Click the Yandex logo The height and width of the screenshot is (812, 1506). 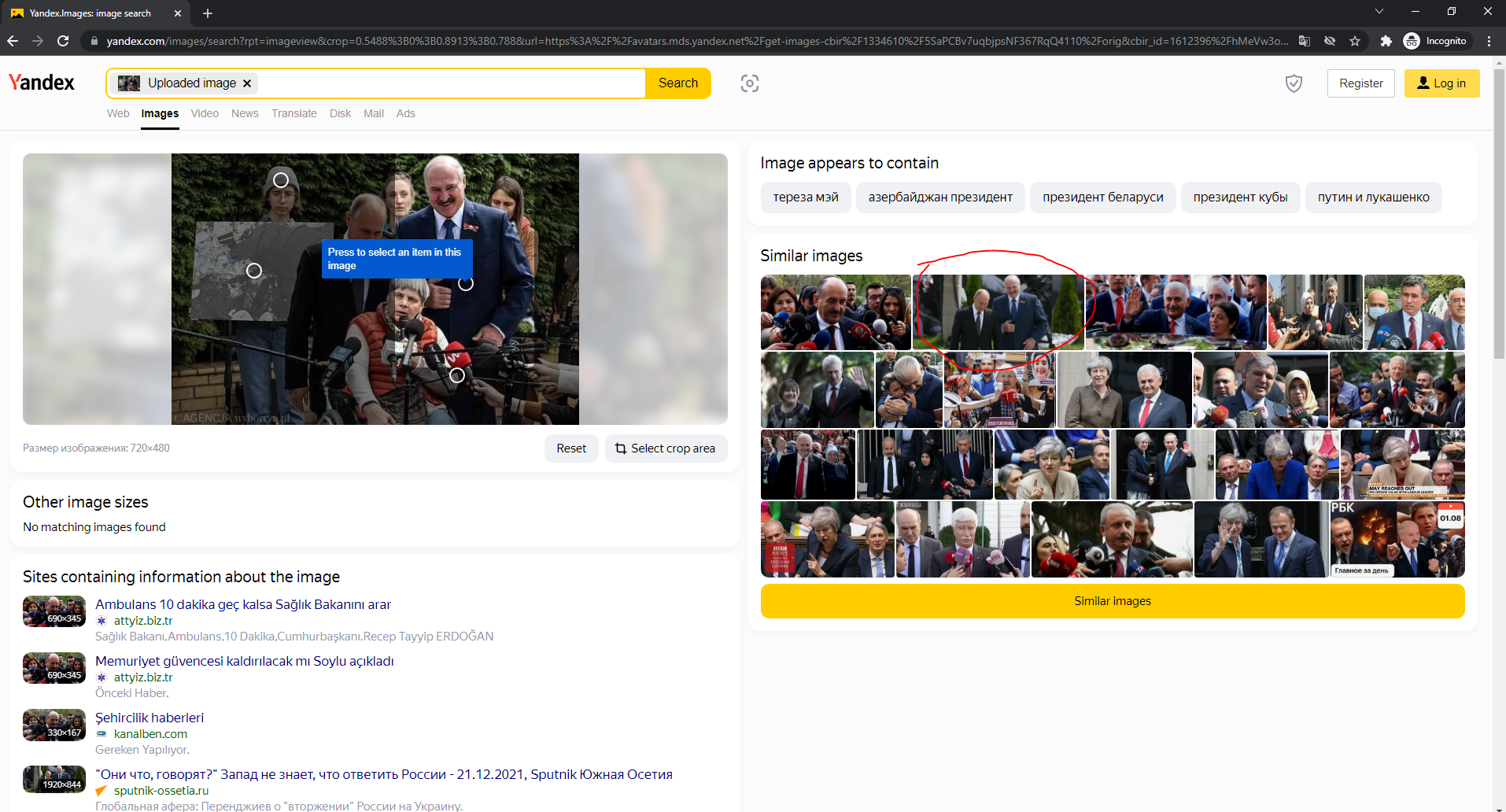42,83
